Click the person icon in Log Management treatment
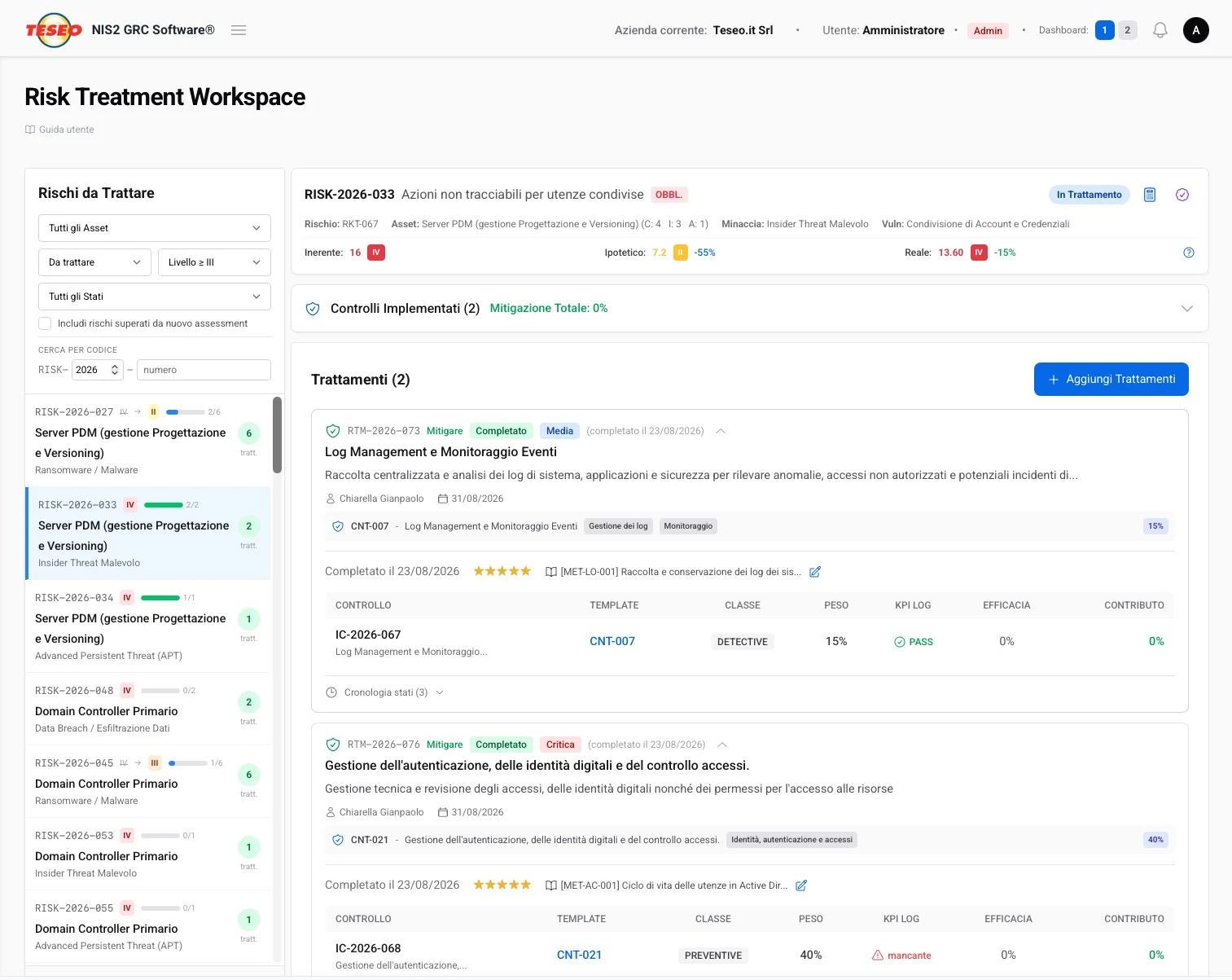 (330, 499)
